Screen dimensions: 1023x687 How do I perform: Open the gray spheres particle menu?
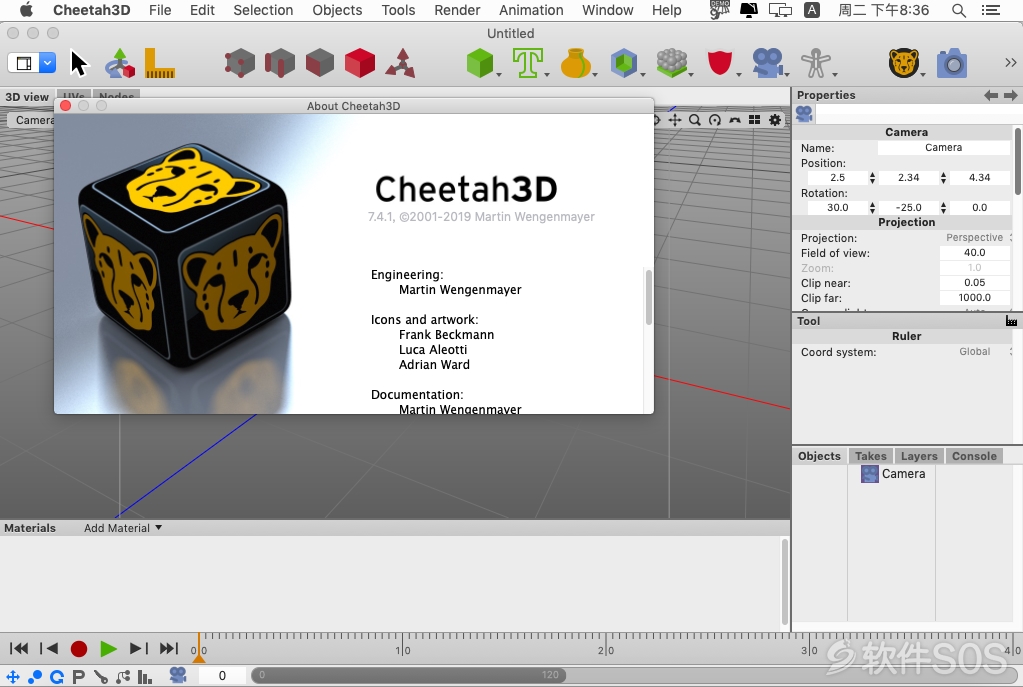(674, 63)
